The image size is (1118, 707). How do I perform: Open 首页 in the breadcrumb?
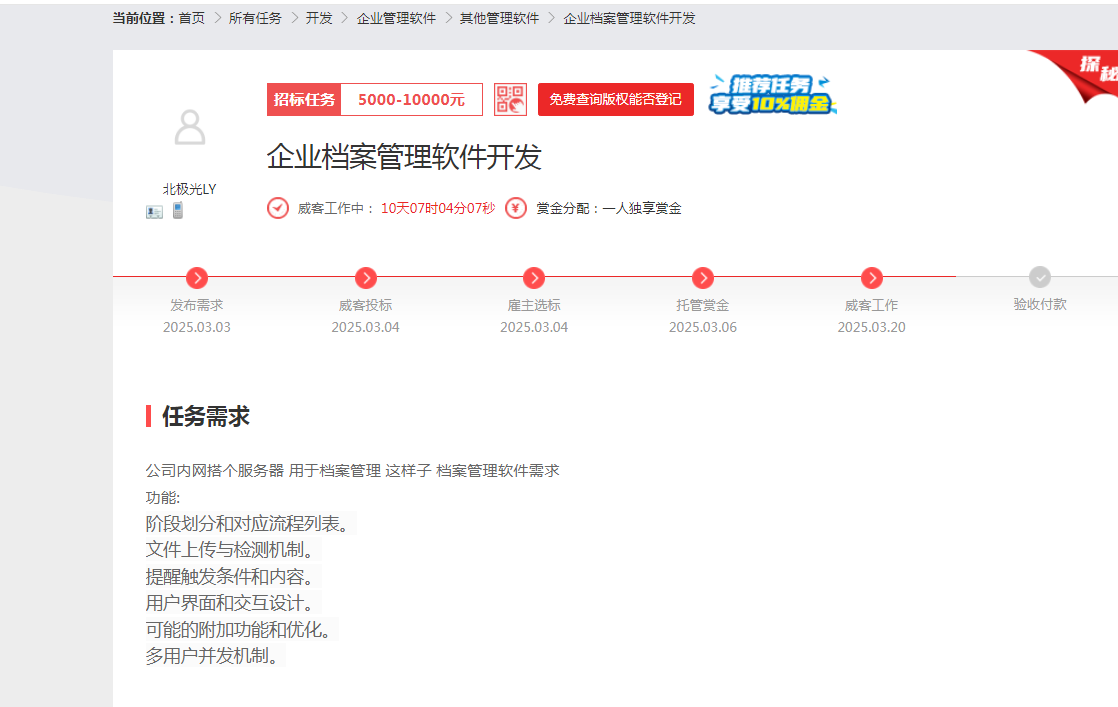192,18
